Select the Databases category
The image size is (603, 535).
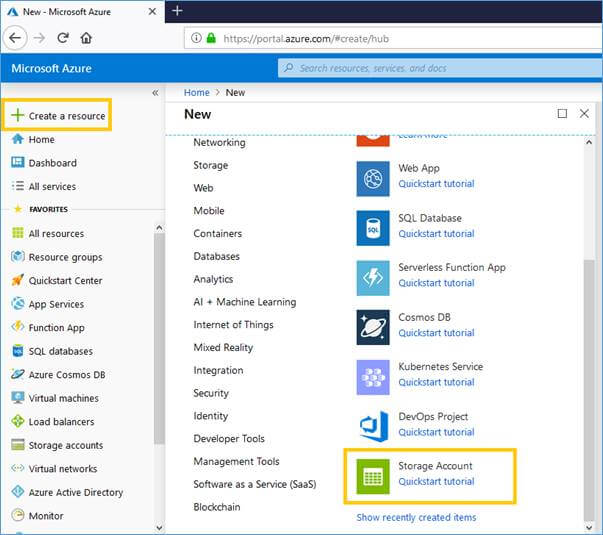217,256
